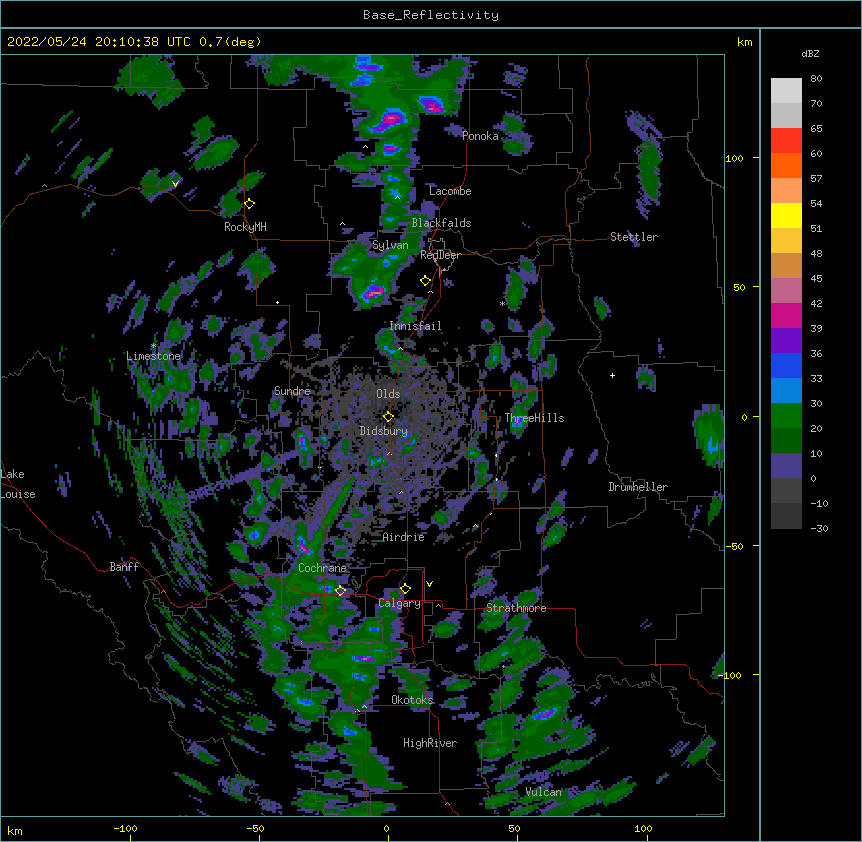The height and width of the screenshot is (842, 862).
Task: Pick the magenta 42–39 dBZ legend swatch
Action: pyautogui.click(x=786, y=315)
